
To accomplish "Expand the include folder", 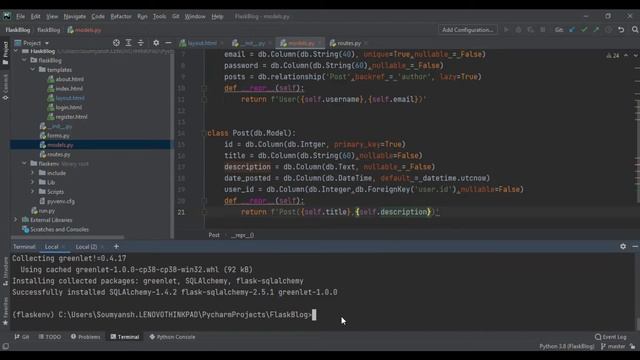I will (x=33, y=173).
